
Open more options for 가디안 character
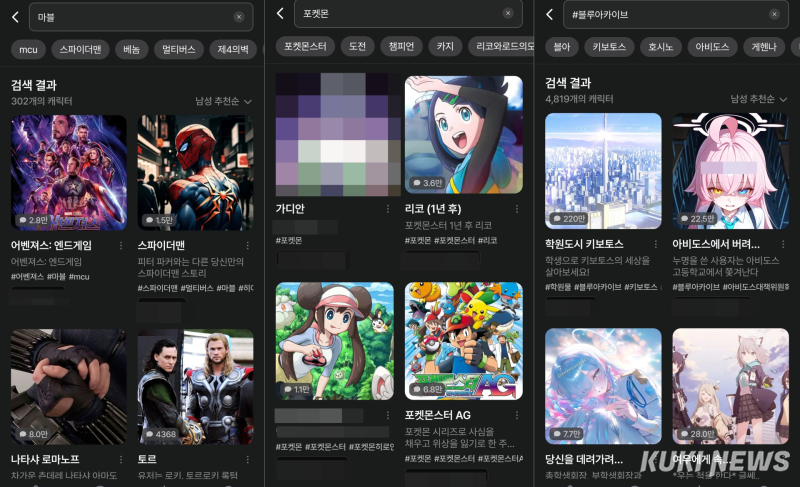pos(388,209)
